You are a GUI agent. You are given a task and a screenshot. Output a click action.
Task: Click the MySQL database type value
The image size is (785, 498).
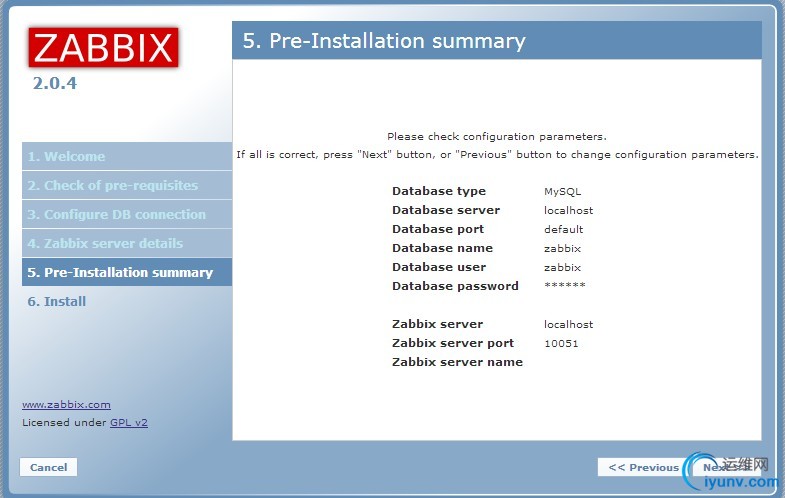(x=562, y=191)
